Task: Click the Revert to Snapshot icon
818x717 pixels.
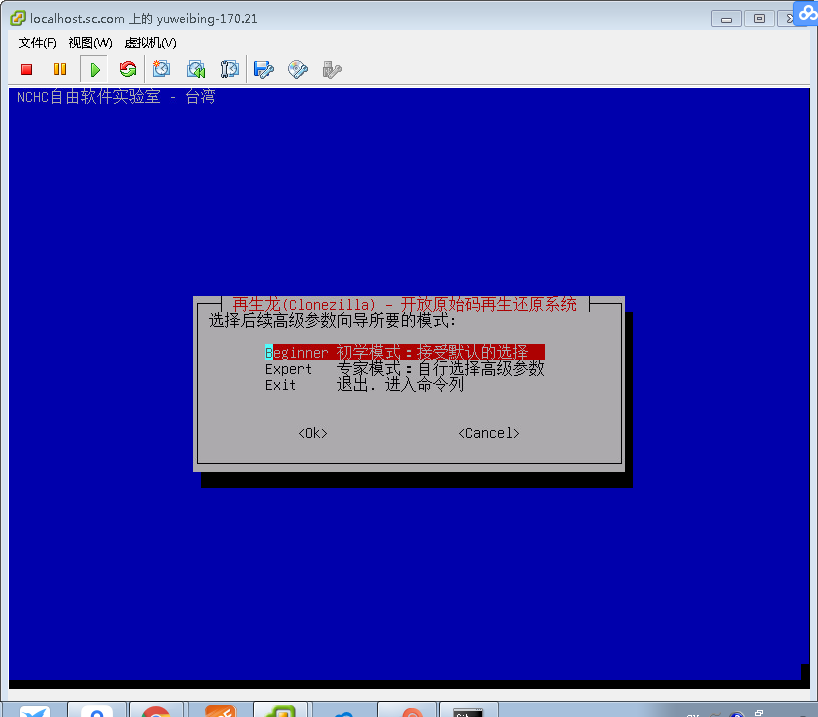Action: pos(196,69)
